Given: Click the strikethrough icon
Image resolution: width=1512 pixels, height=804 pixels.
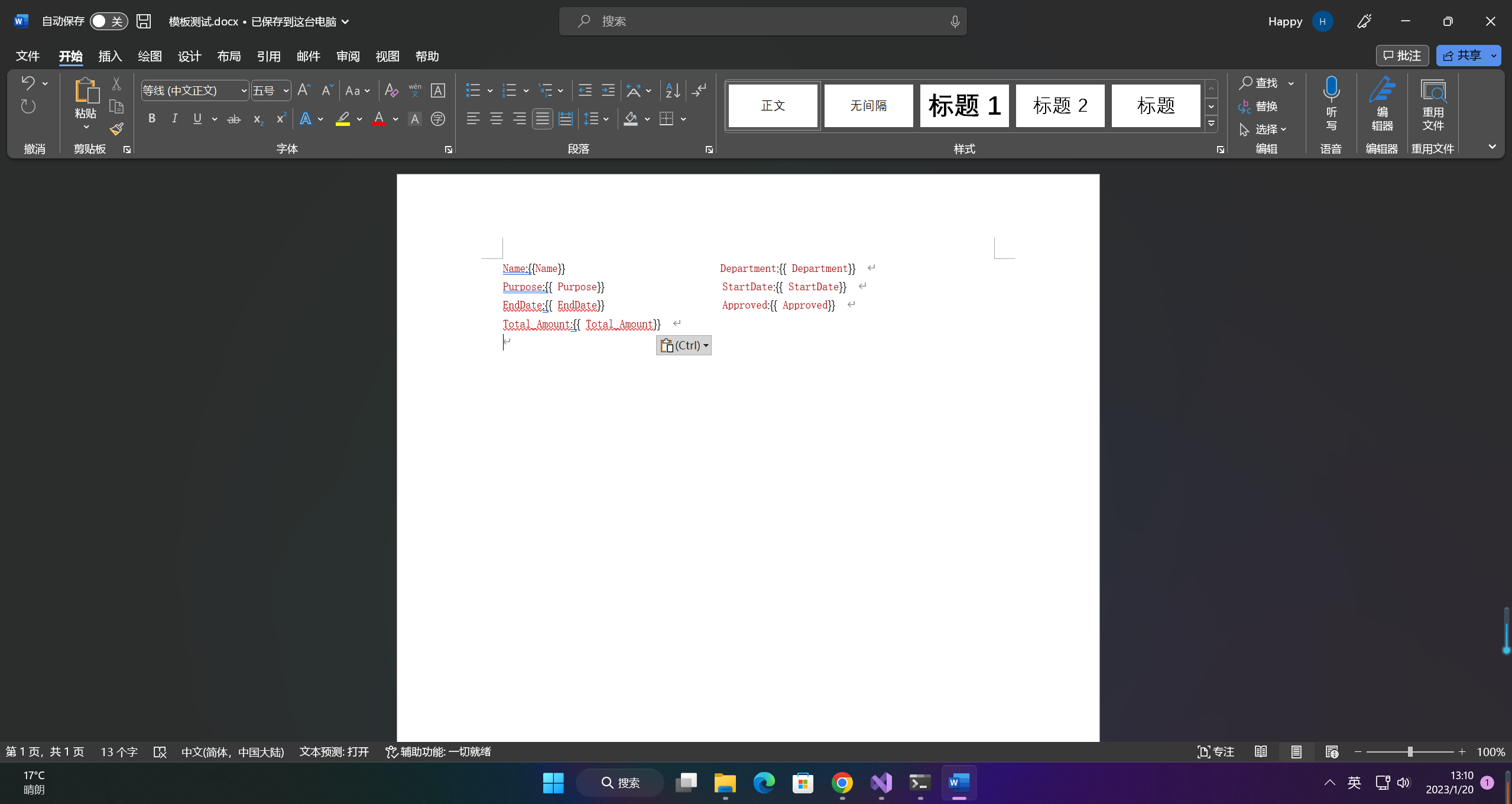Looking at the screenshot, I should [234, 118].
